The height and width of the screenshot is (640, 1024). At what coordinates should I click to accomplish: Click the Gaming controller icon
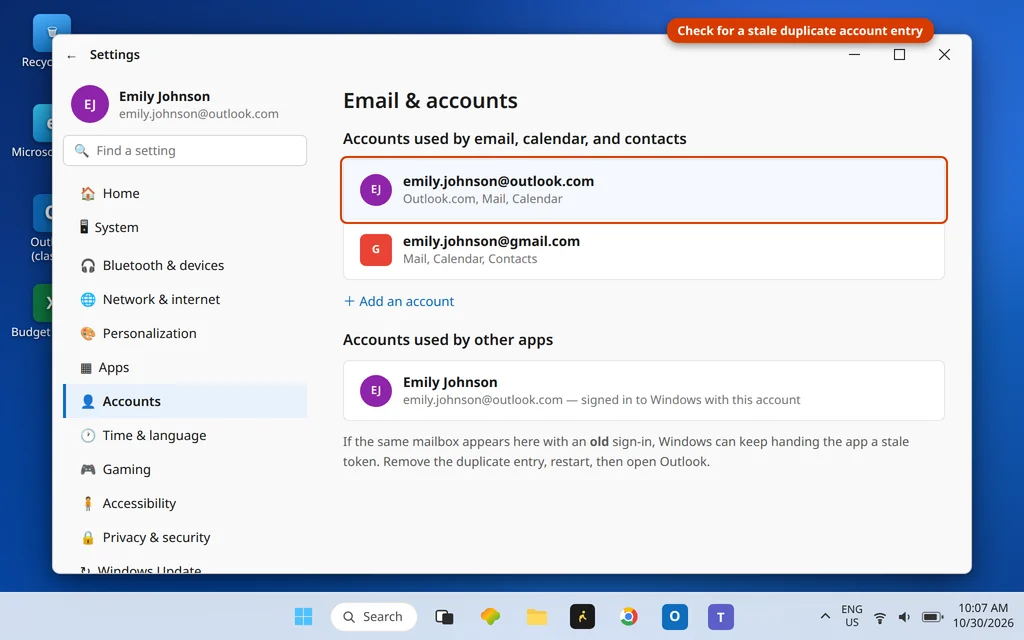(88, 469)
